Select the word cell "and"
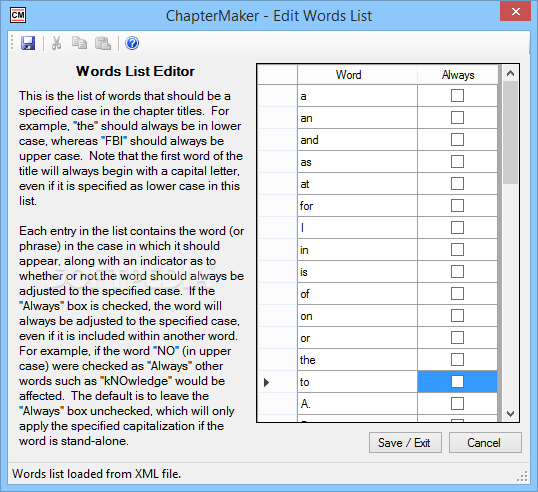 coord(357,140)
